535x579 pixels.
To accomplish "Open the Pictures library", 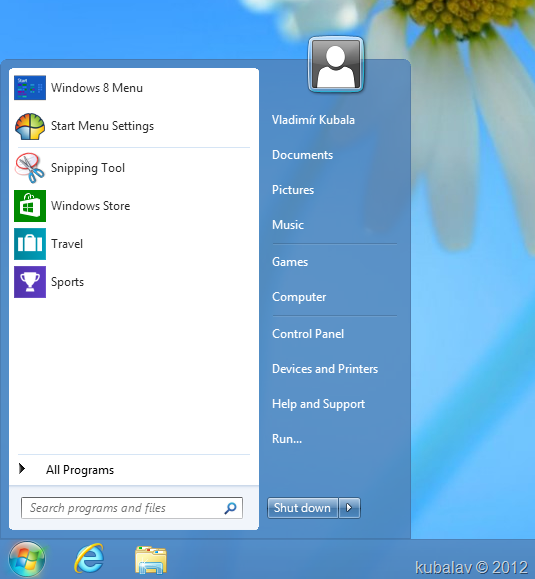I will (293, 190).
